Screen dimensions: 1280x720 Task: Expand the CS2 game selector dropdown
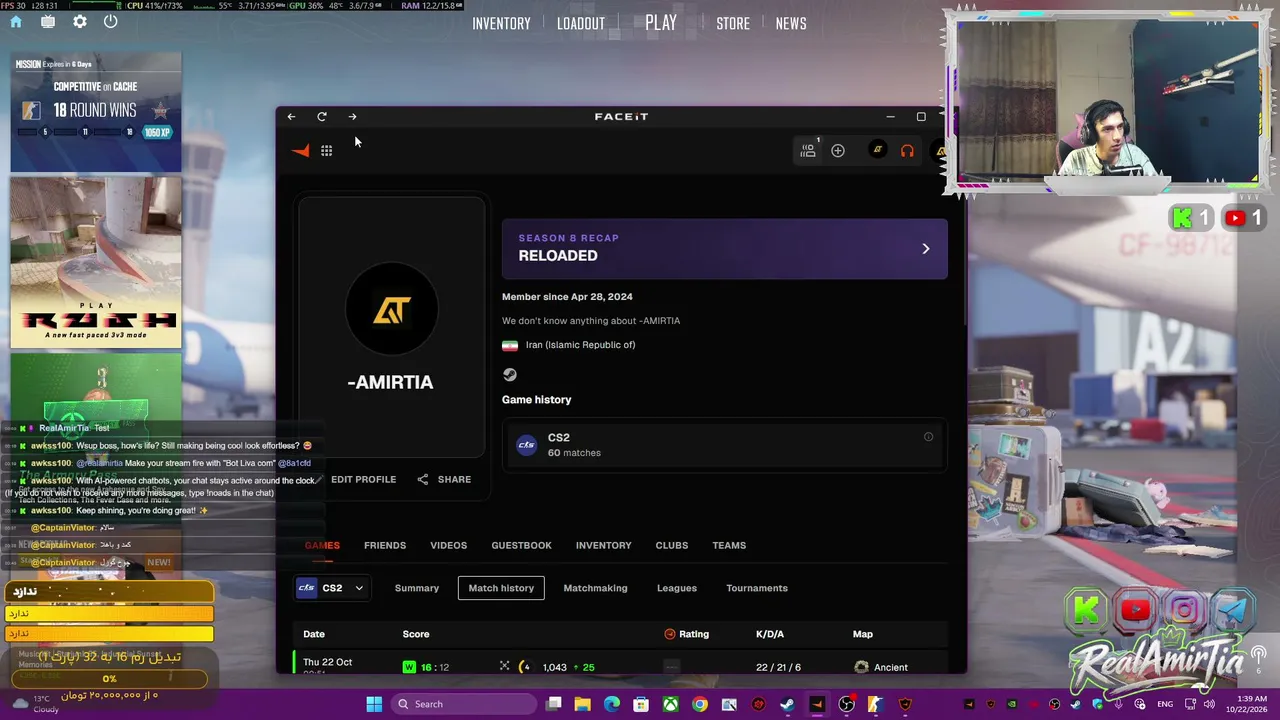330,588
